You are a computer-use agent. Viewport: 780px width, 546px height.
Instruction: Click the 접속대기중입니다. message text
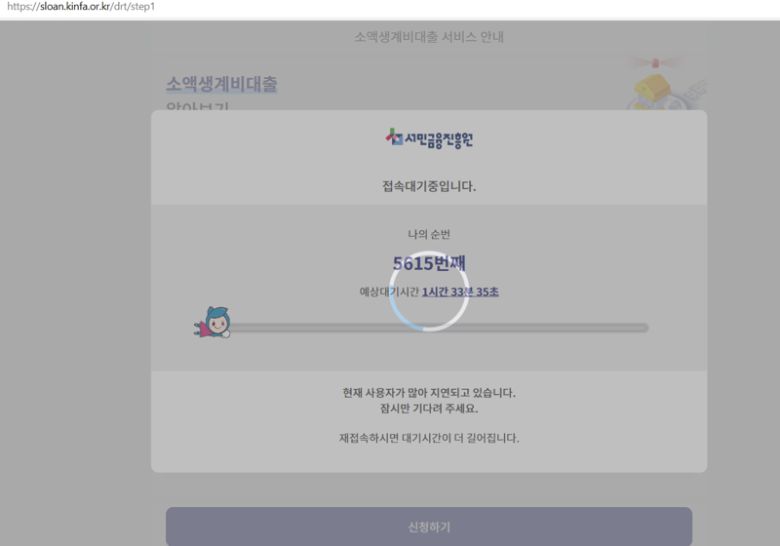(x=429, y=186)
